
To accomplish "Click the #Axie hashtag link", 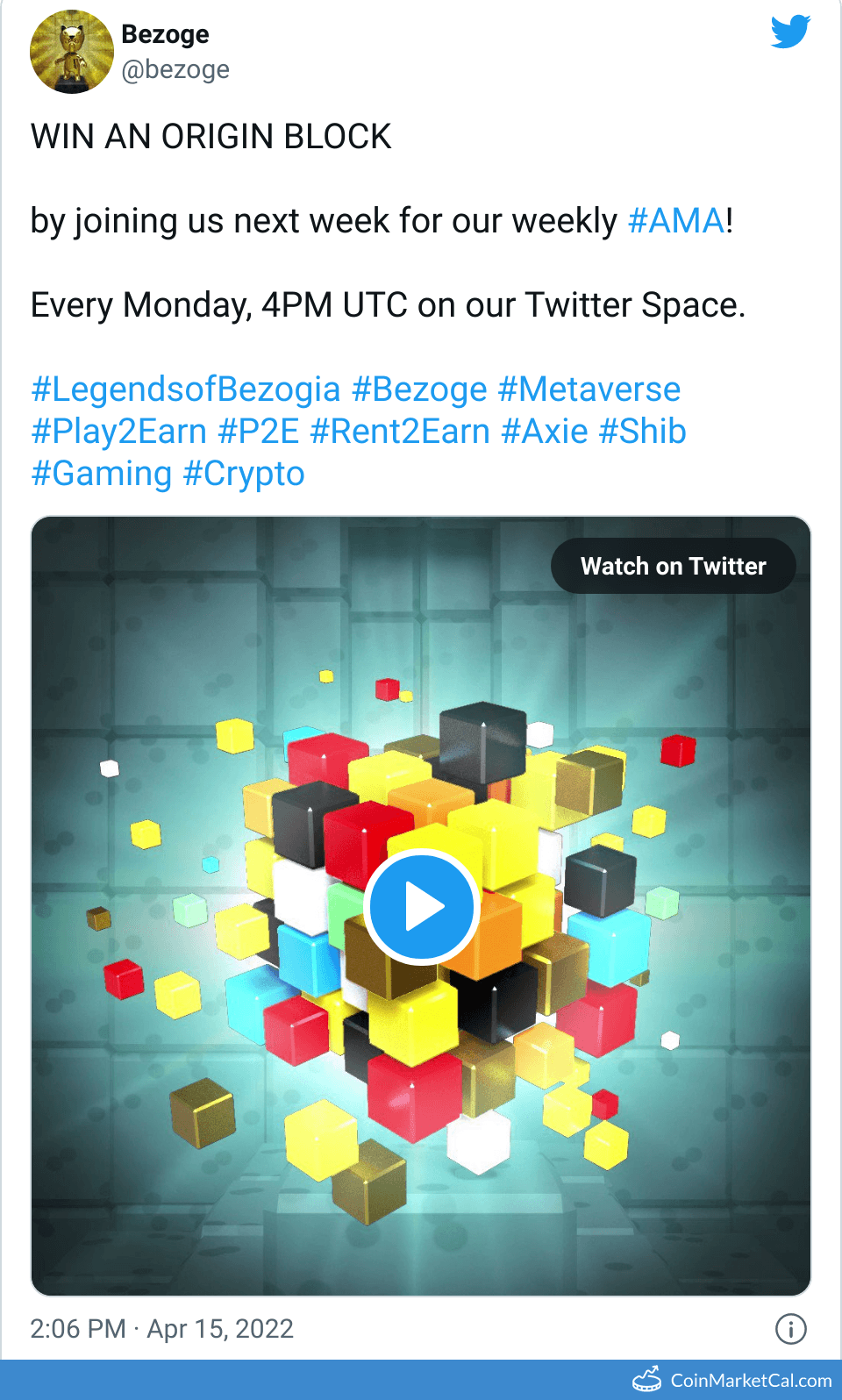I will [545, 432].
